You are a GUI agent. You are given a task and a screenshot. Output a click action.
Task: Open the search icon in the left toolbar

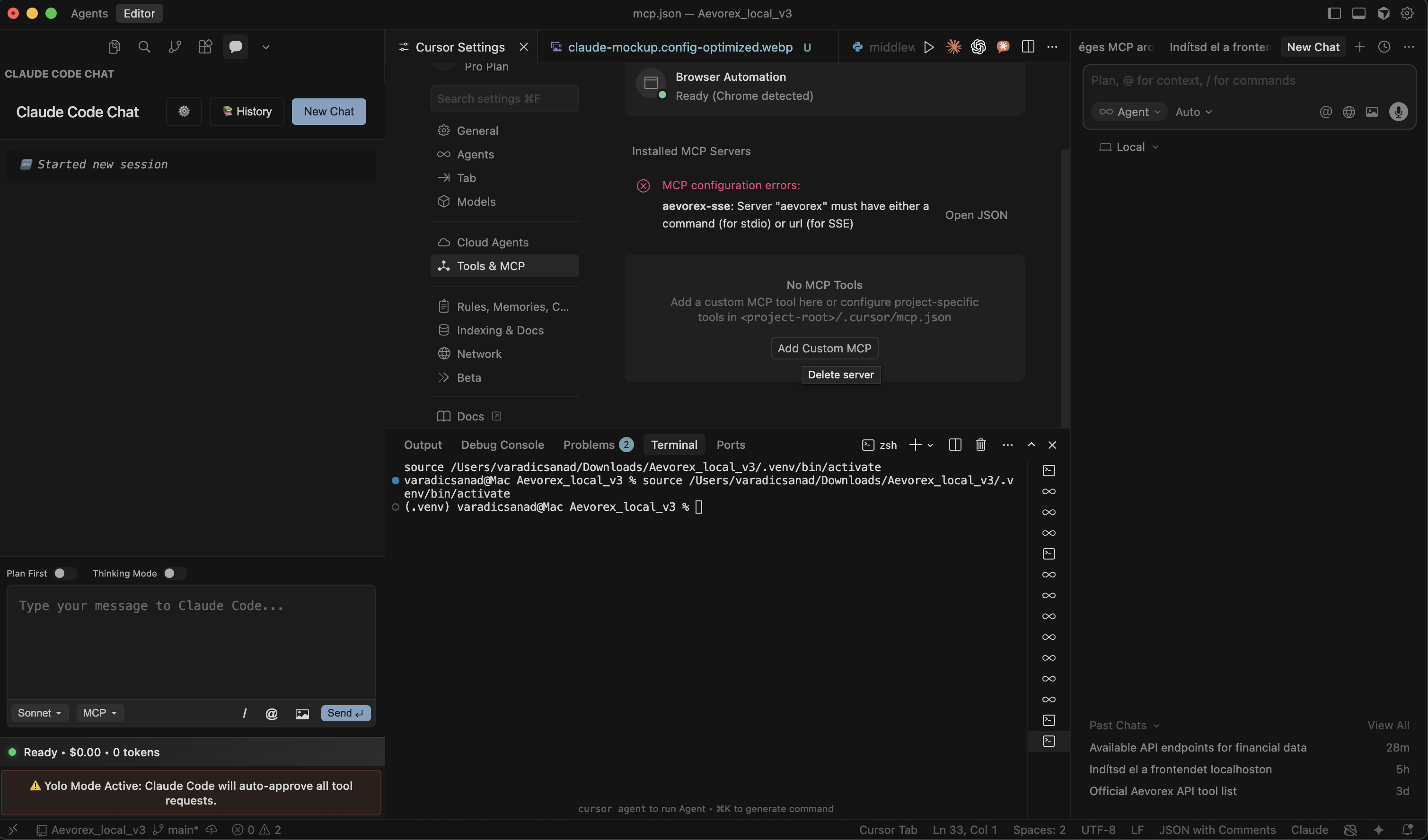click(x=144, y=46)
